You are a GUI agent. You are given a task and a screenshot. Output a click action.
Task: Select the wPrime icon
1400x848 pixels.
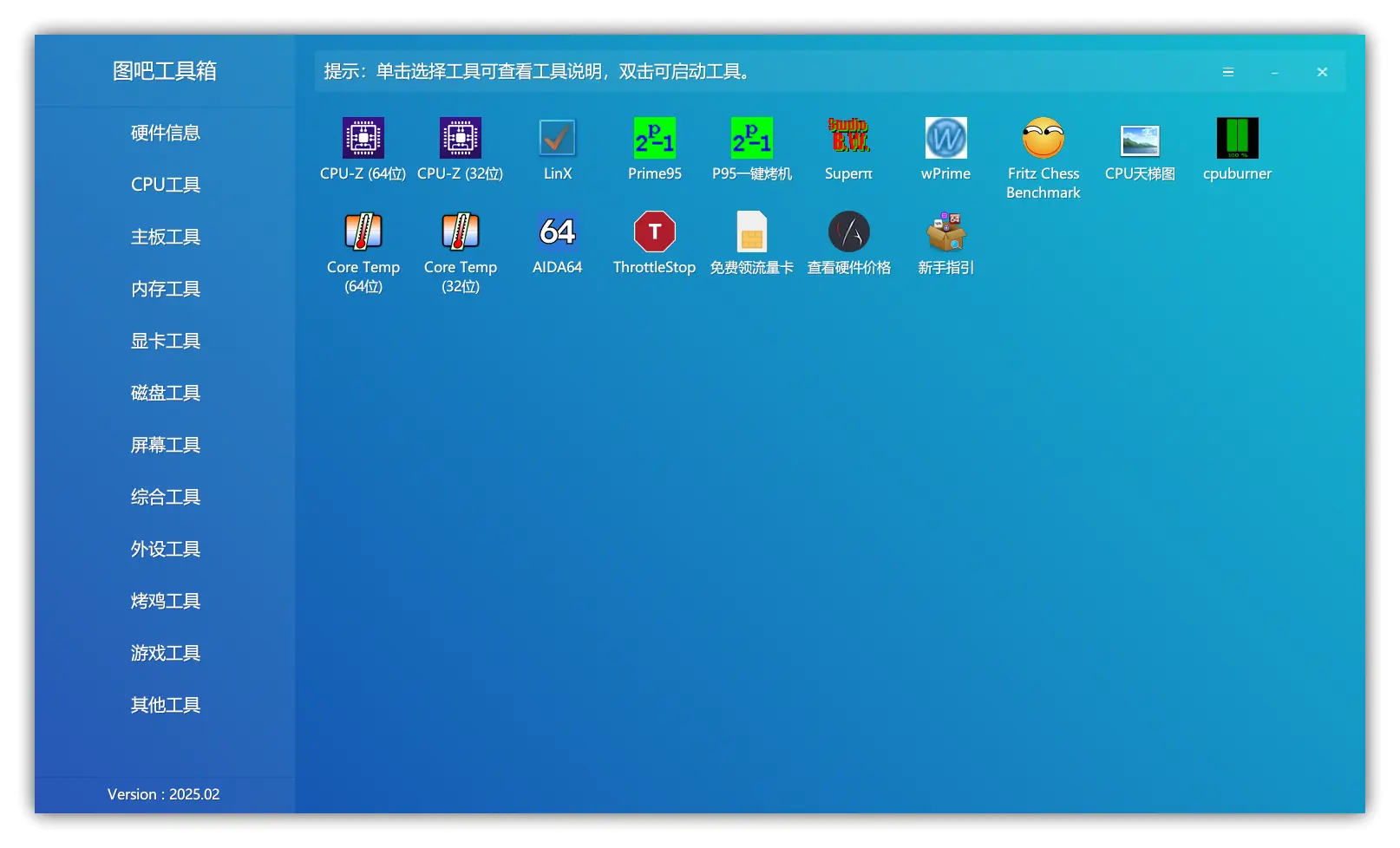pos(945,139)
